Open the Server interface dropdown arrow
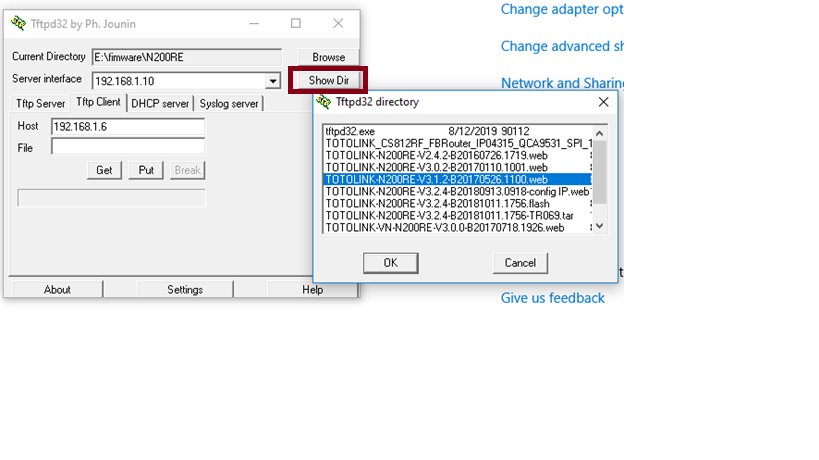Viewport: 819px width, 460px height. tap(273, 81)
